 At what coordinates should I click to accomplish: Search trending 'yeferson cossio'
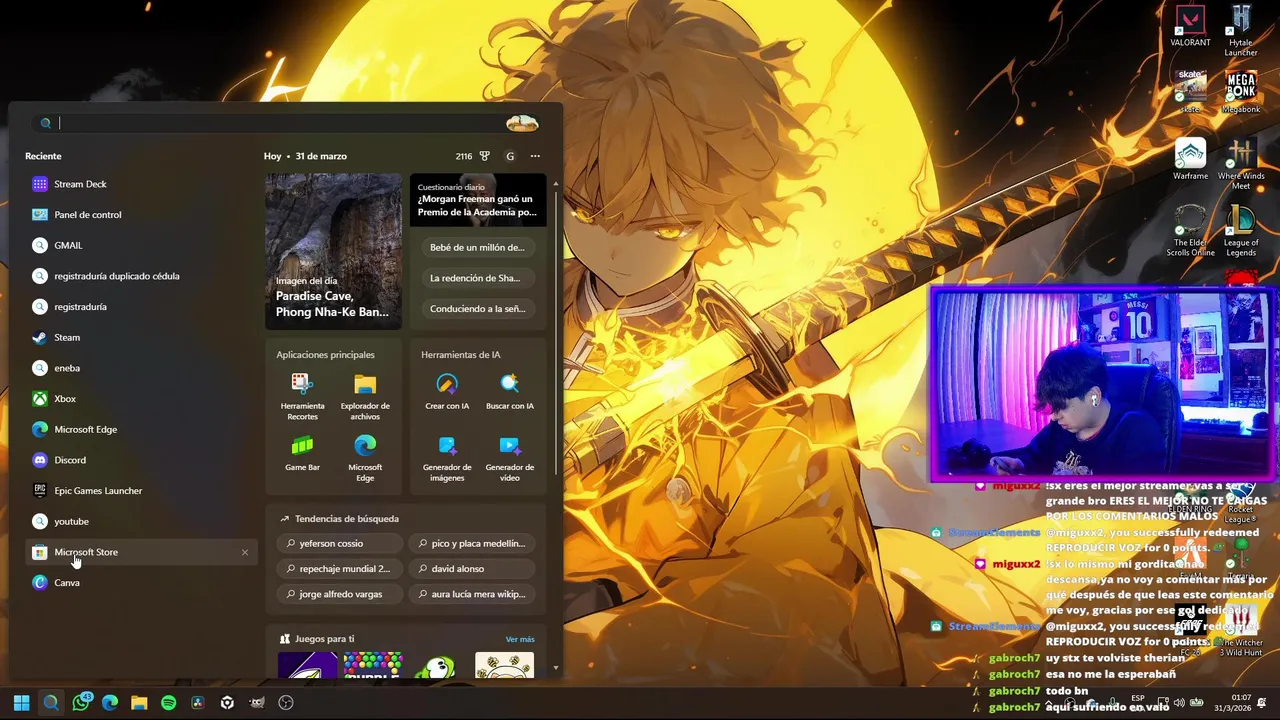pyautogui.click(x=339, y=544)
